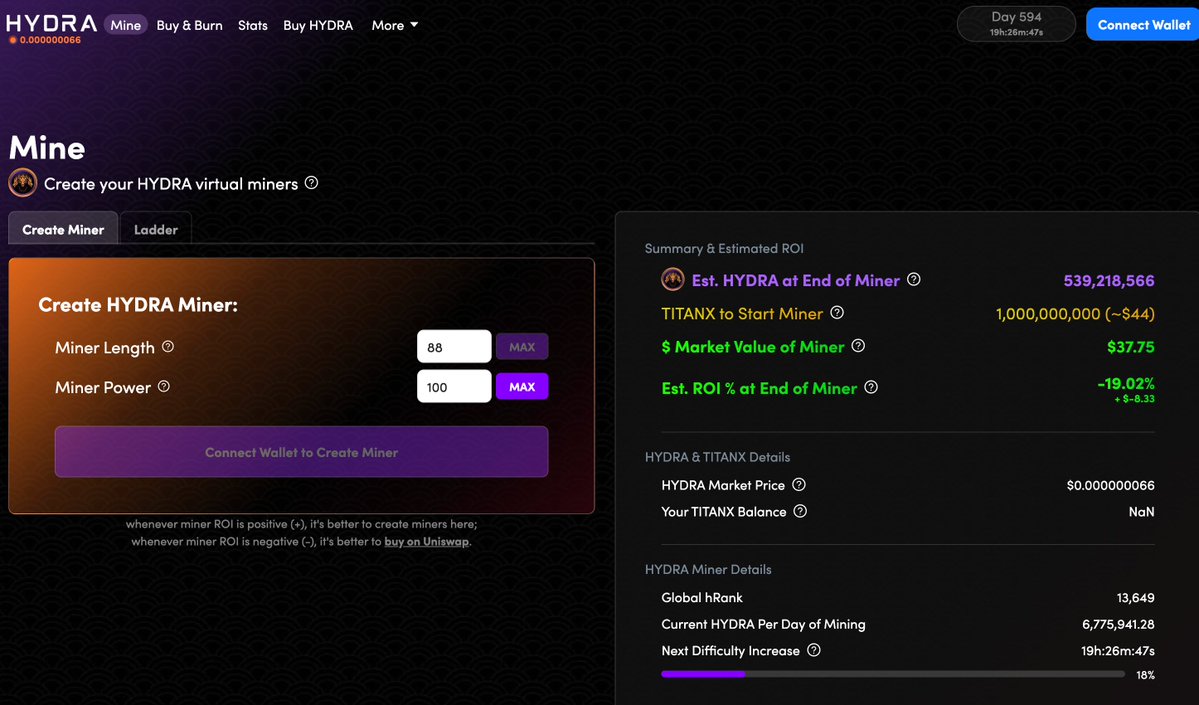Focus the Miner Length input field

click(x=454, y=346)
